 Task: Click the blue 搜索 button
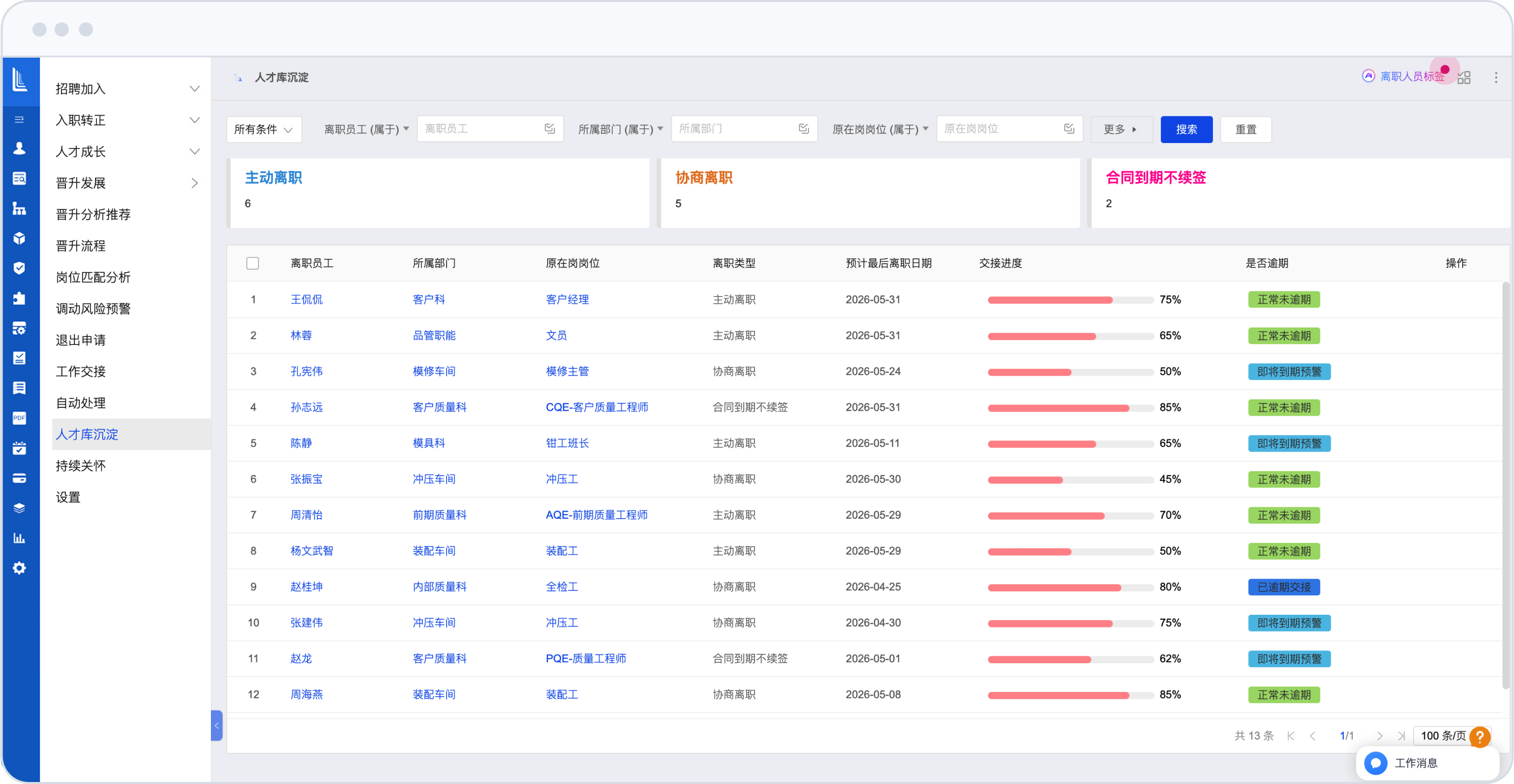coord(1186,129)
